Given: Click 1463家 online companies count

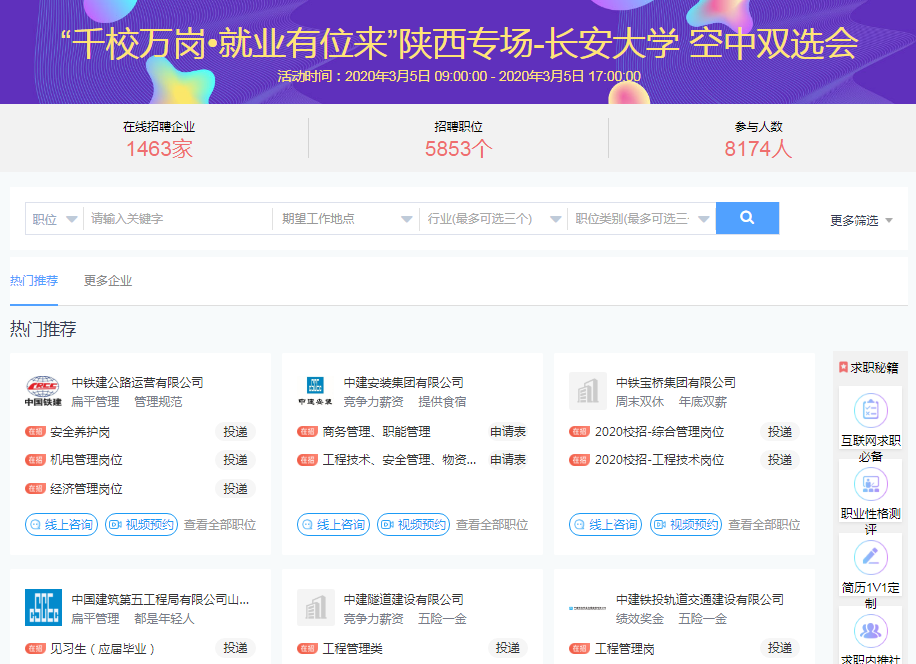Looking at the screenshot, I should pos(159,149).
